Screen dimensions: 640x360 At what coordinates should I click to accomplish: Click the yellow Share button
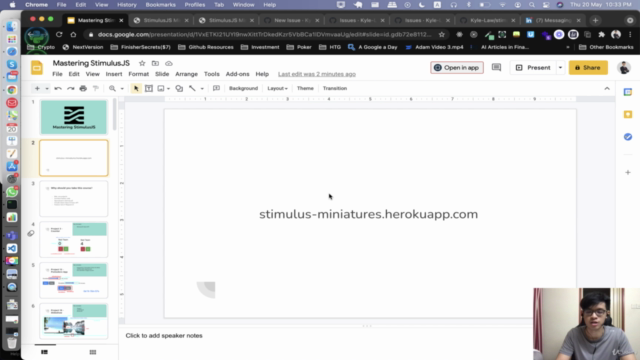click(x=588, y=67)
